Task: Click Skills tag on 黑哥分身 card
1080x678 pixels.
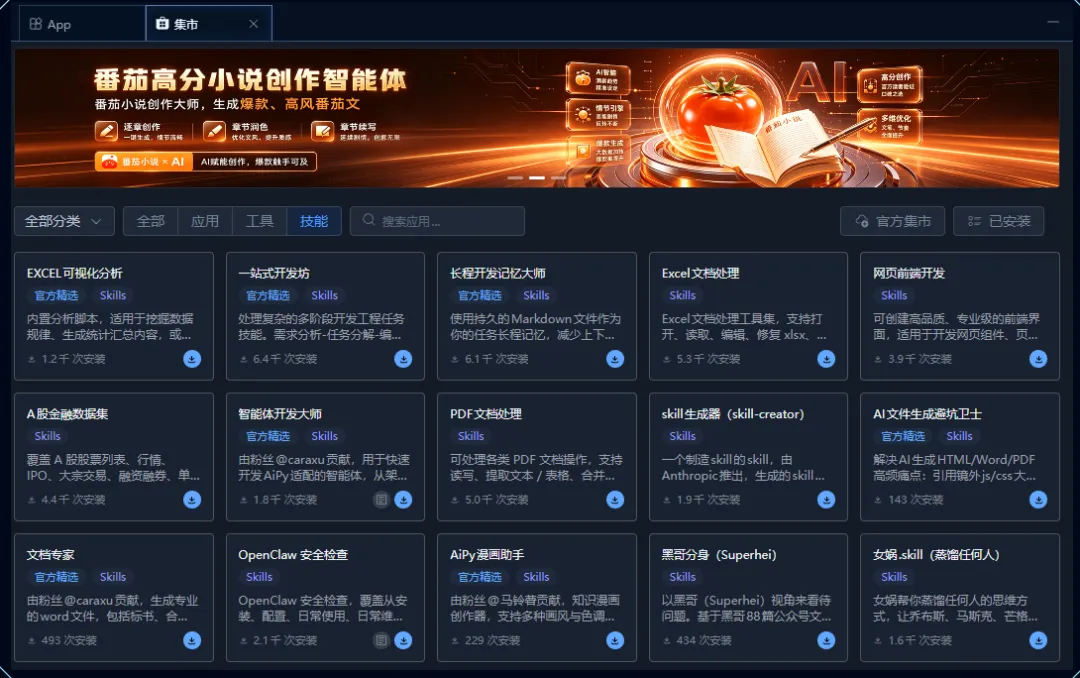Action: (x=682, y=577)
